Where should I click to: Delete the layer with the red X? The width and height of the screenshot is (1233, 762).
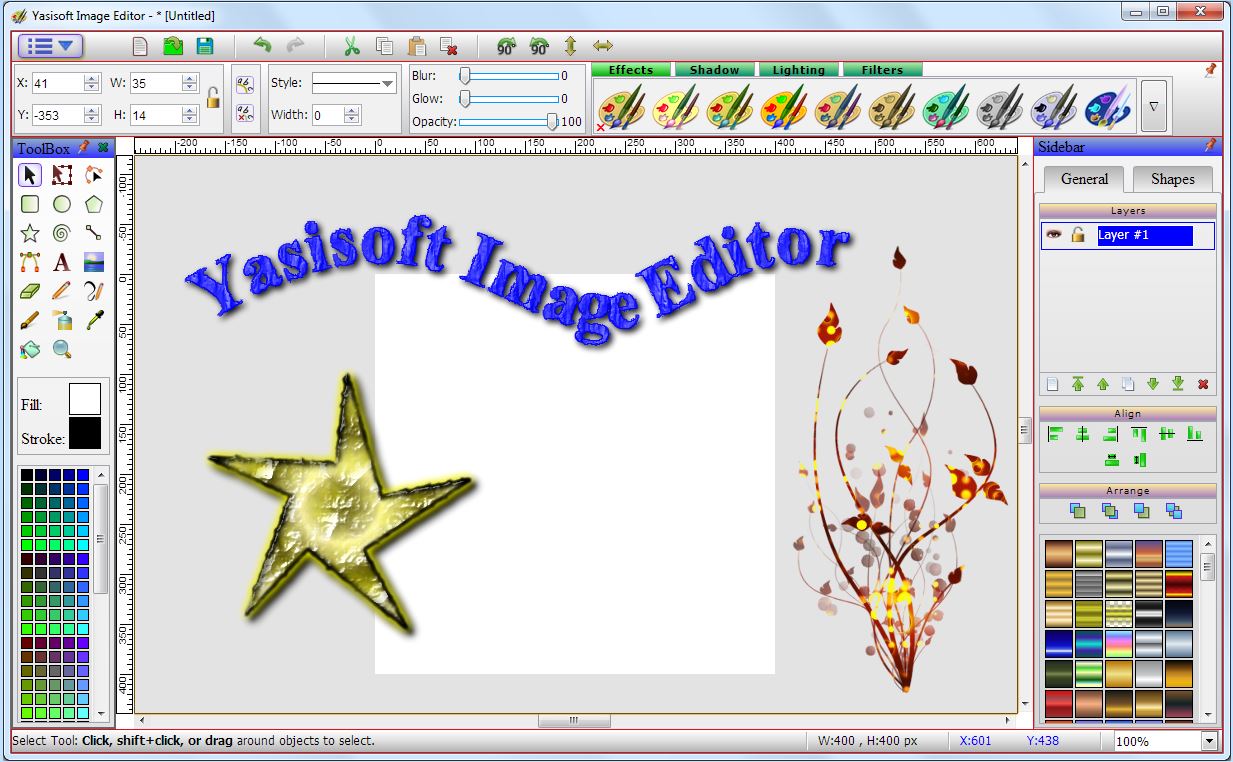(x=1203, y=384)
